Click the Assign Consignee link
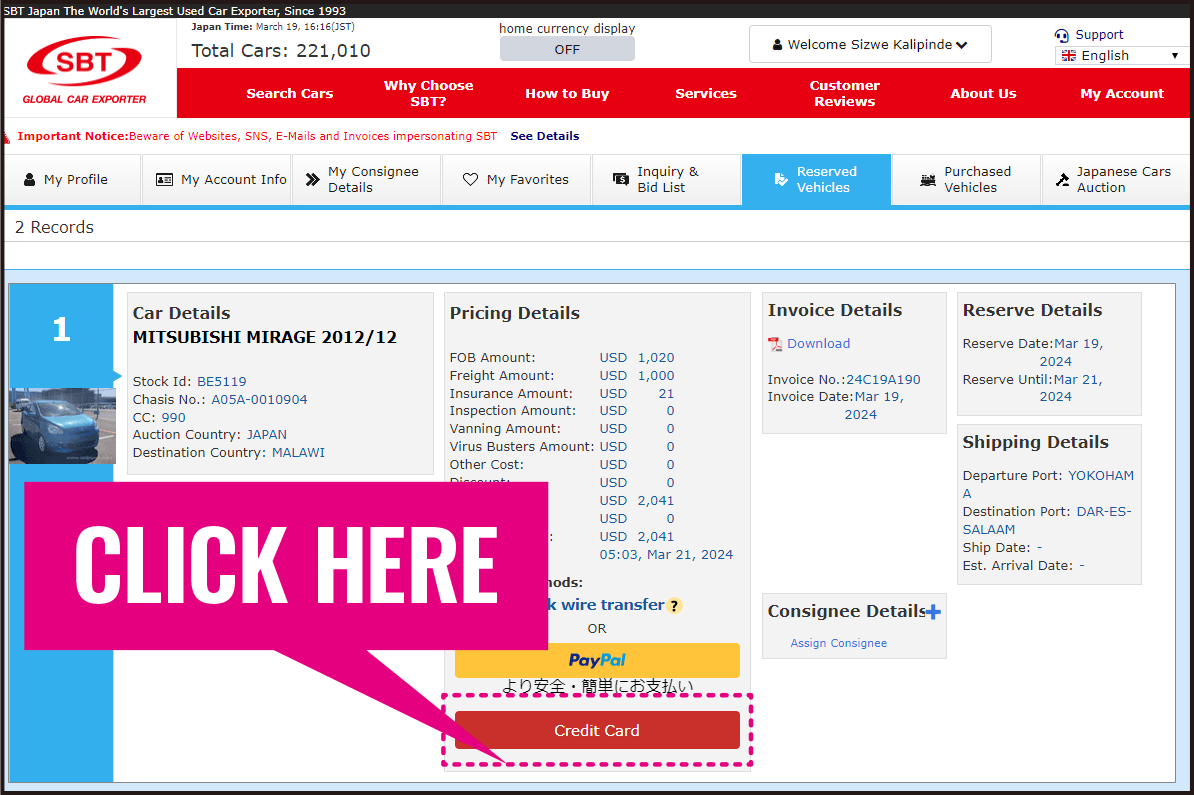1194x795 pixels. click(x=838, y=643)
